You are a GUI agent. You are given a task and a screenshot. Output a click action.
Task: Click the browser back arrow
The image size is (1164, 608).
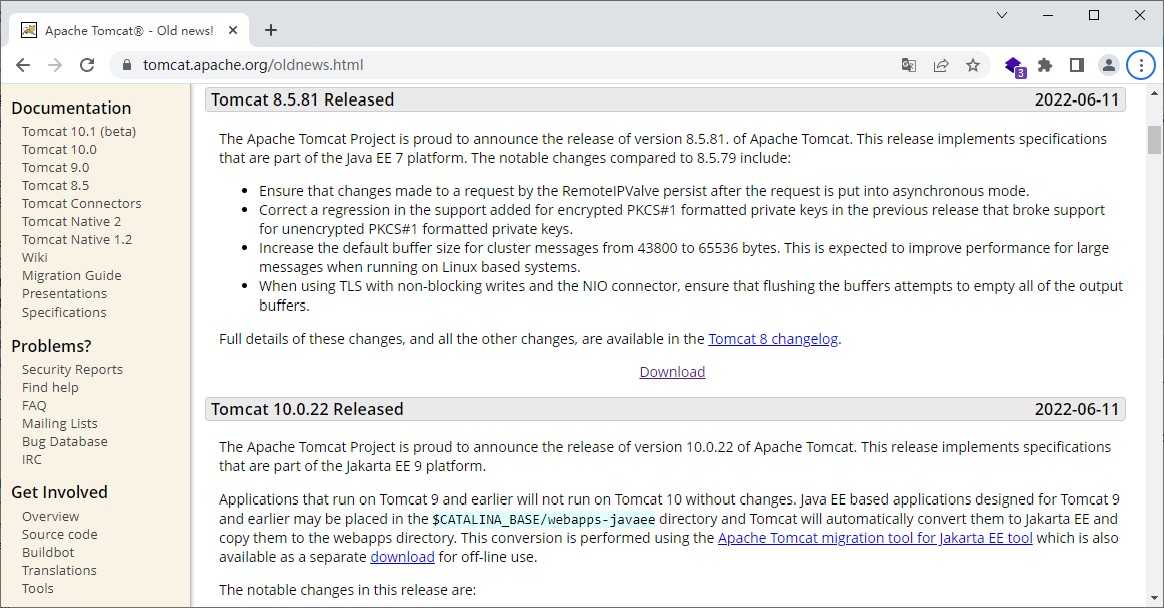click(x=23, y=65)
